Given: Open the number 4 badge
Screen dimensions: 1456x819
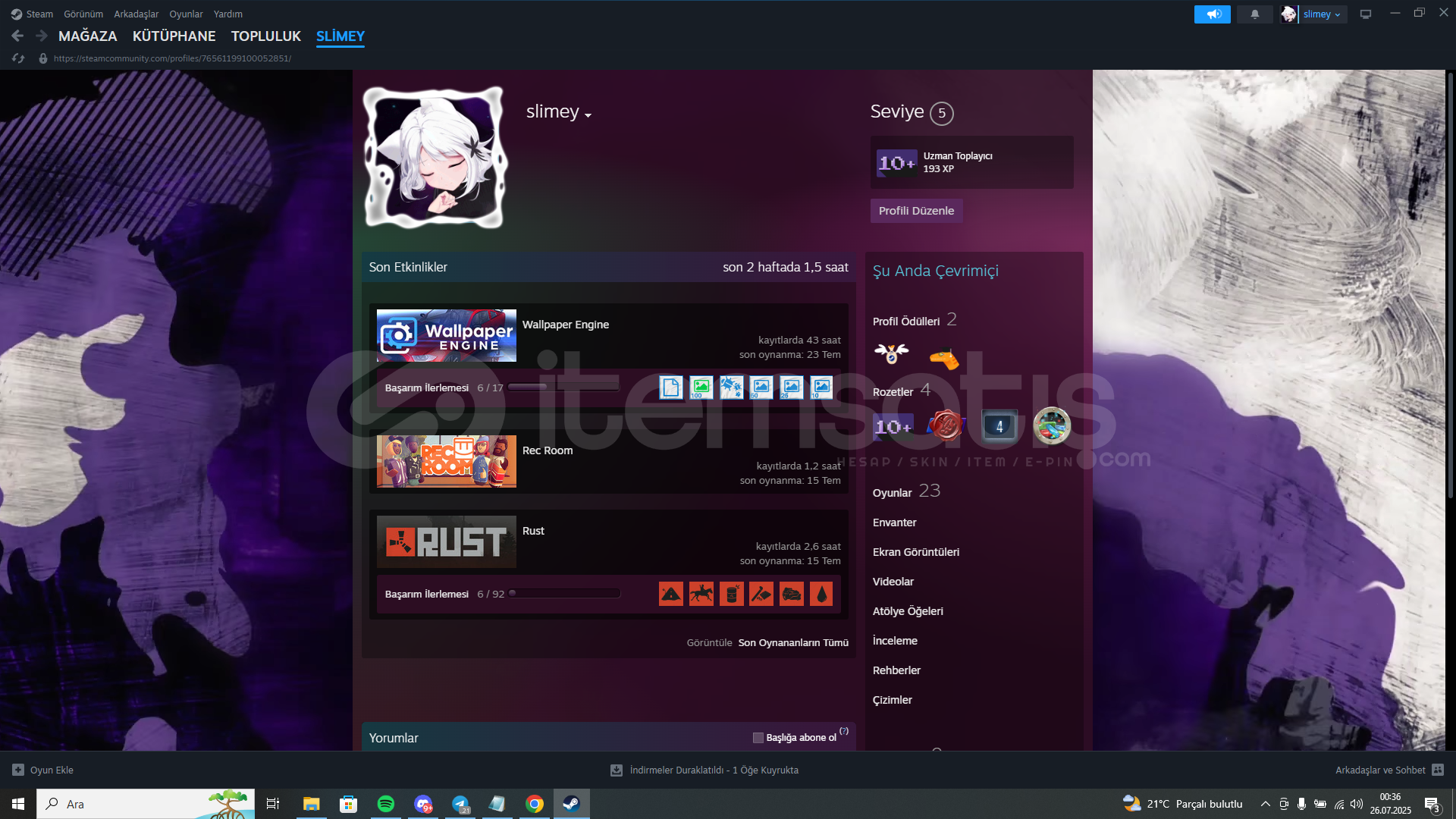Looking at the screenshot, I should click(x=999, y=426).
